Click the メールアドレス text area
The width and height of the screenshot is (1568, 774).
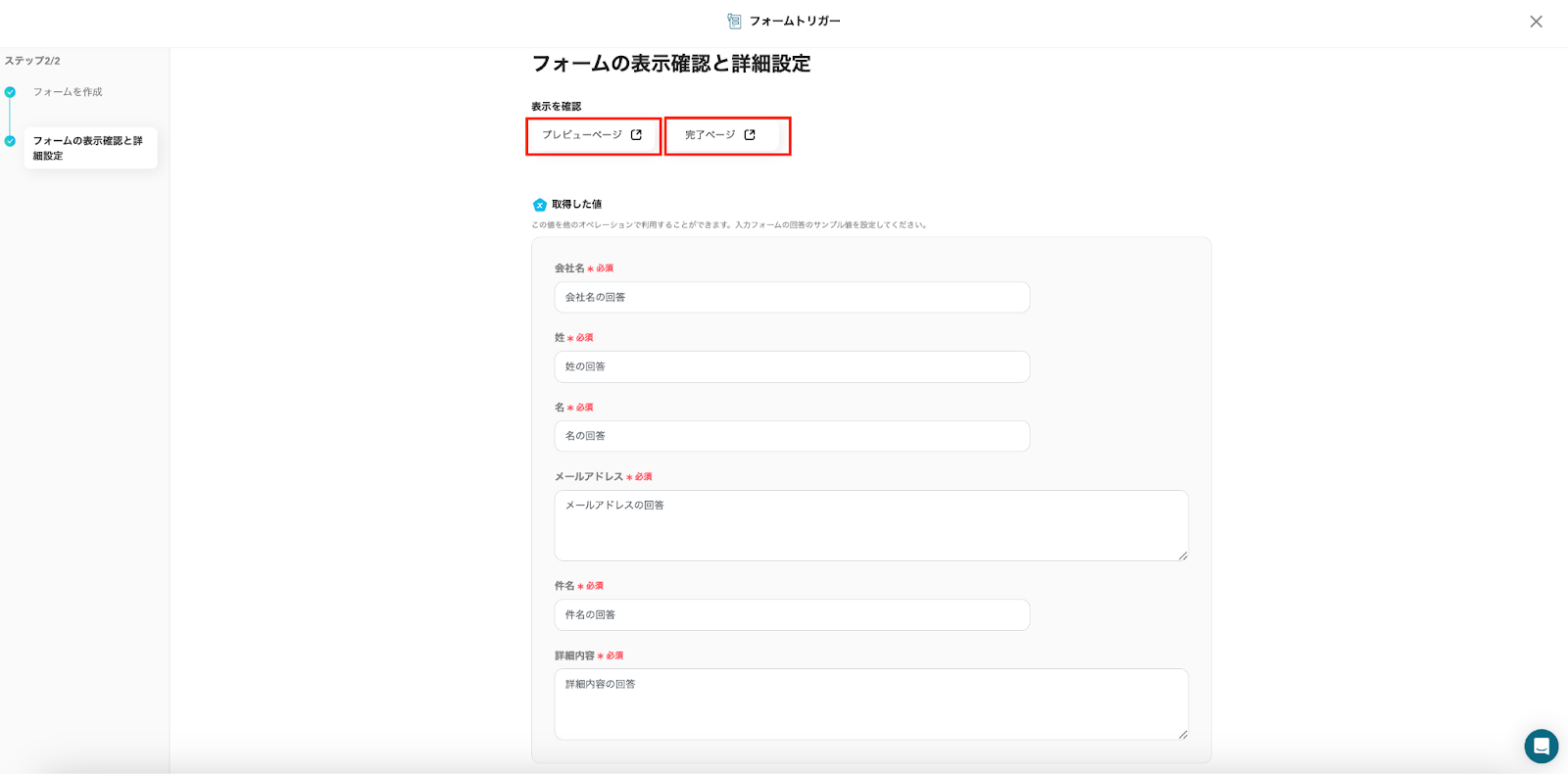[870, 525]
